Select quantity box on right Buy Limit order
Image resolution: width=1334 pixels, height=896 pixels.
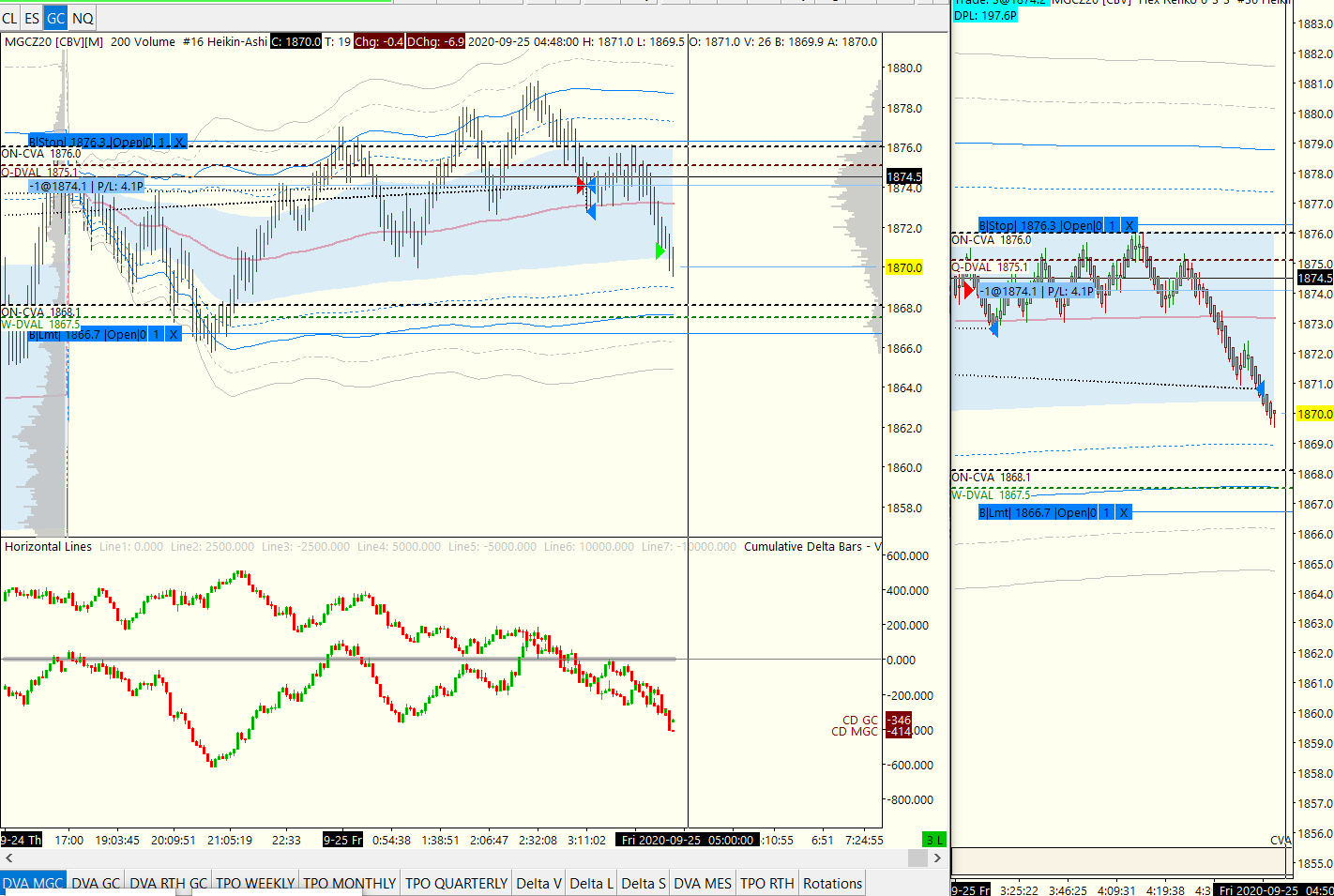[1107, 512]
